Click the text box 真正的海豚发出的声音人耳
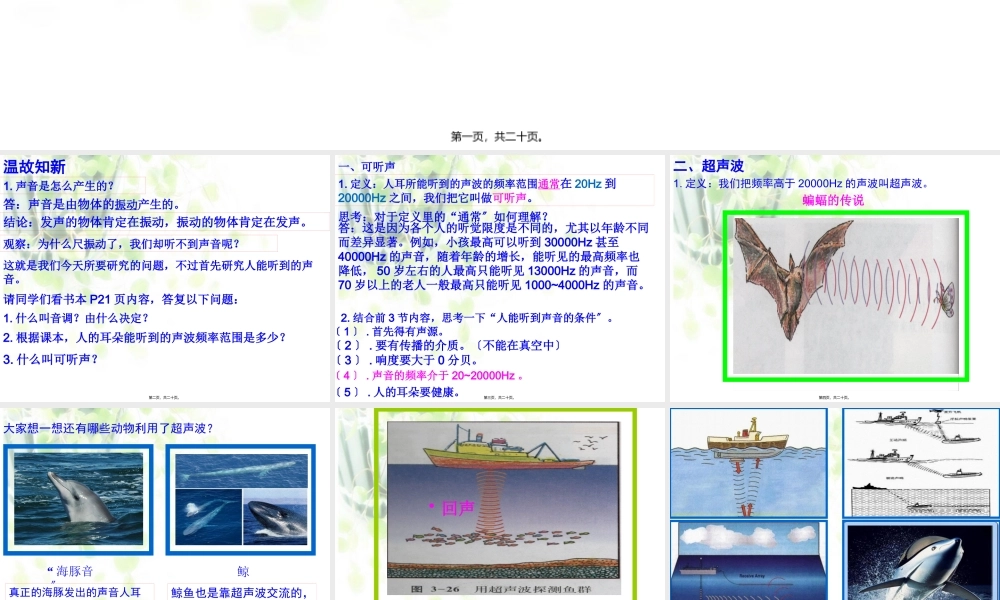Image resolution: width=1000 pixels, height=600 pixels. [x=75, y=592]
